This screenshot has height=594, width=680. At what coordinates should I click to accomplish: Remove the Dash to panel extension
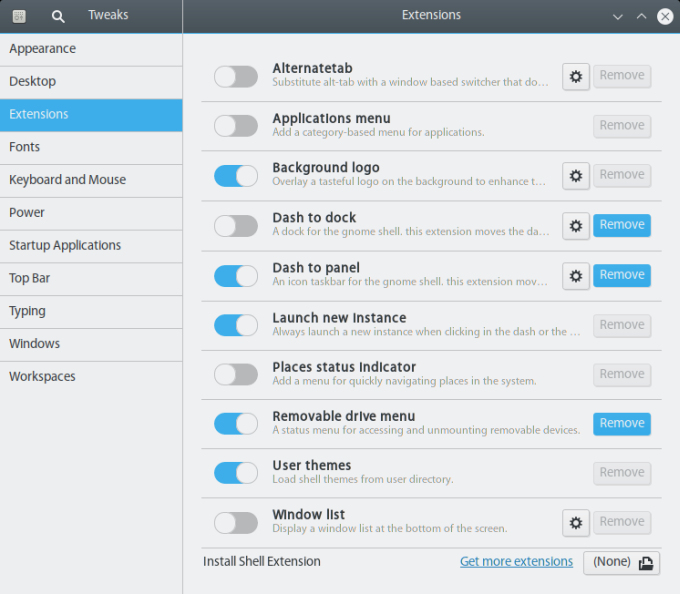point(622,275)
